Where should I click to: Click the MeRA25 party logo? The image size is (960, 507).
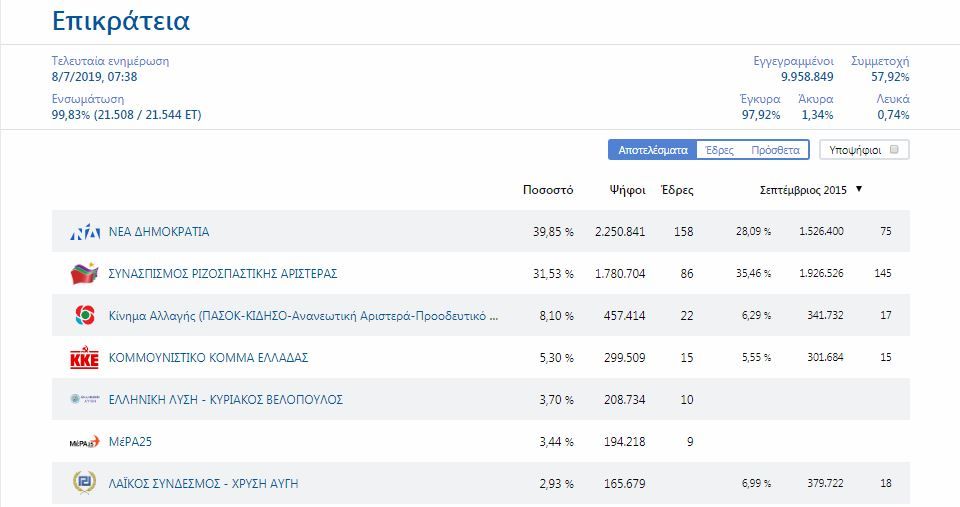coord(84,441)
